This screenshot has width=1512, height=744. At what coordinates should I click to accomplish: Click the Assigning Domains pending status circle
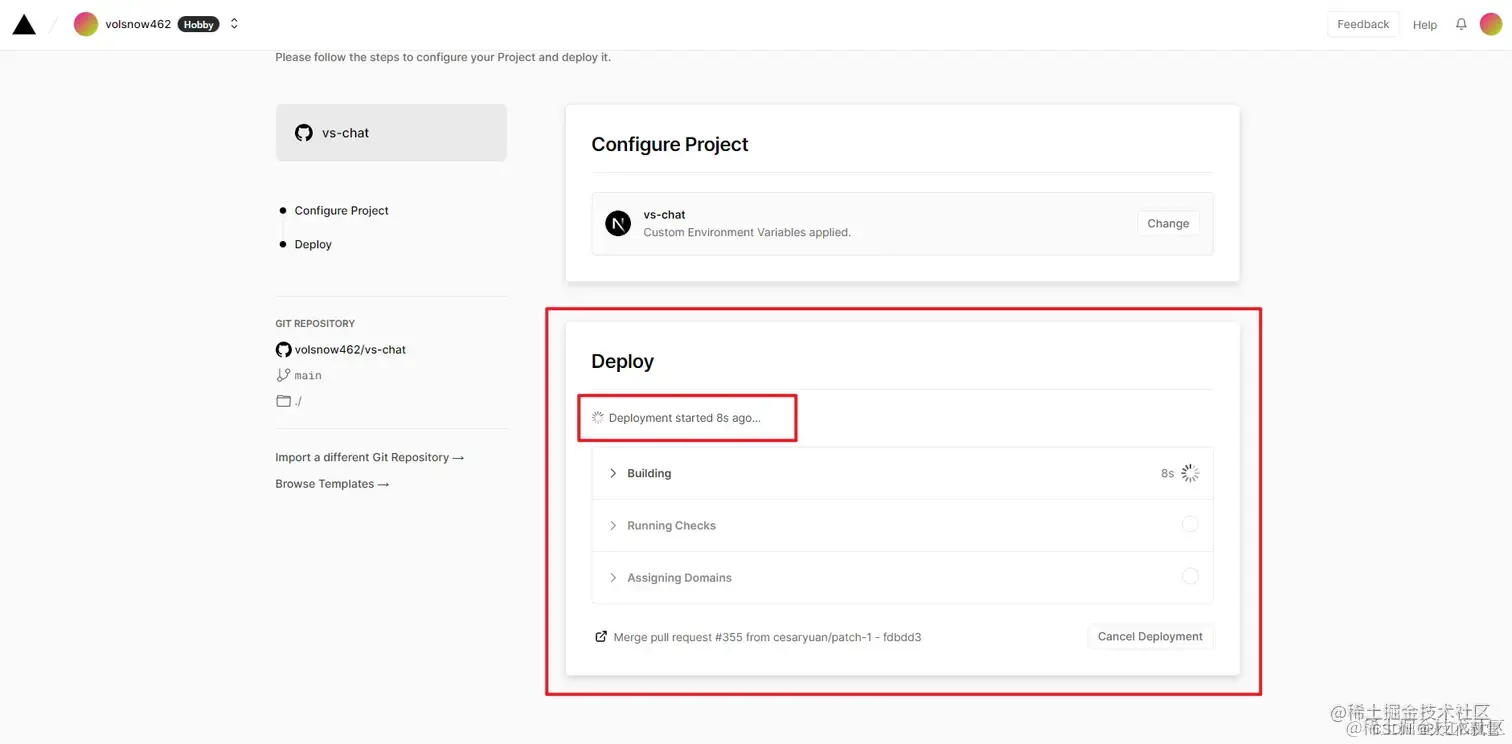click(1190, 576)
